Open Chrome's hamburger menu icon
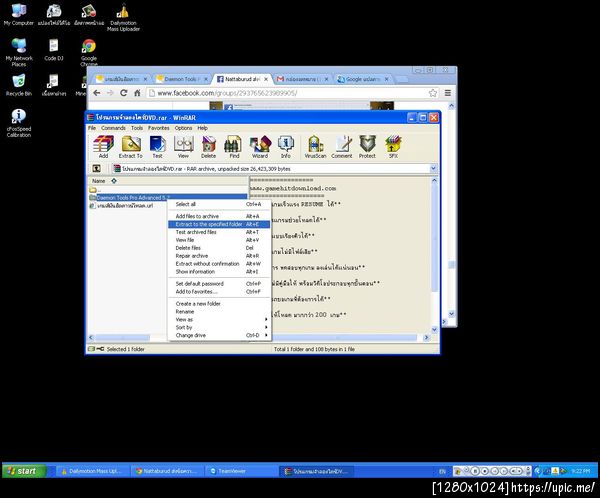 [448, 93]
